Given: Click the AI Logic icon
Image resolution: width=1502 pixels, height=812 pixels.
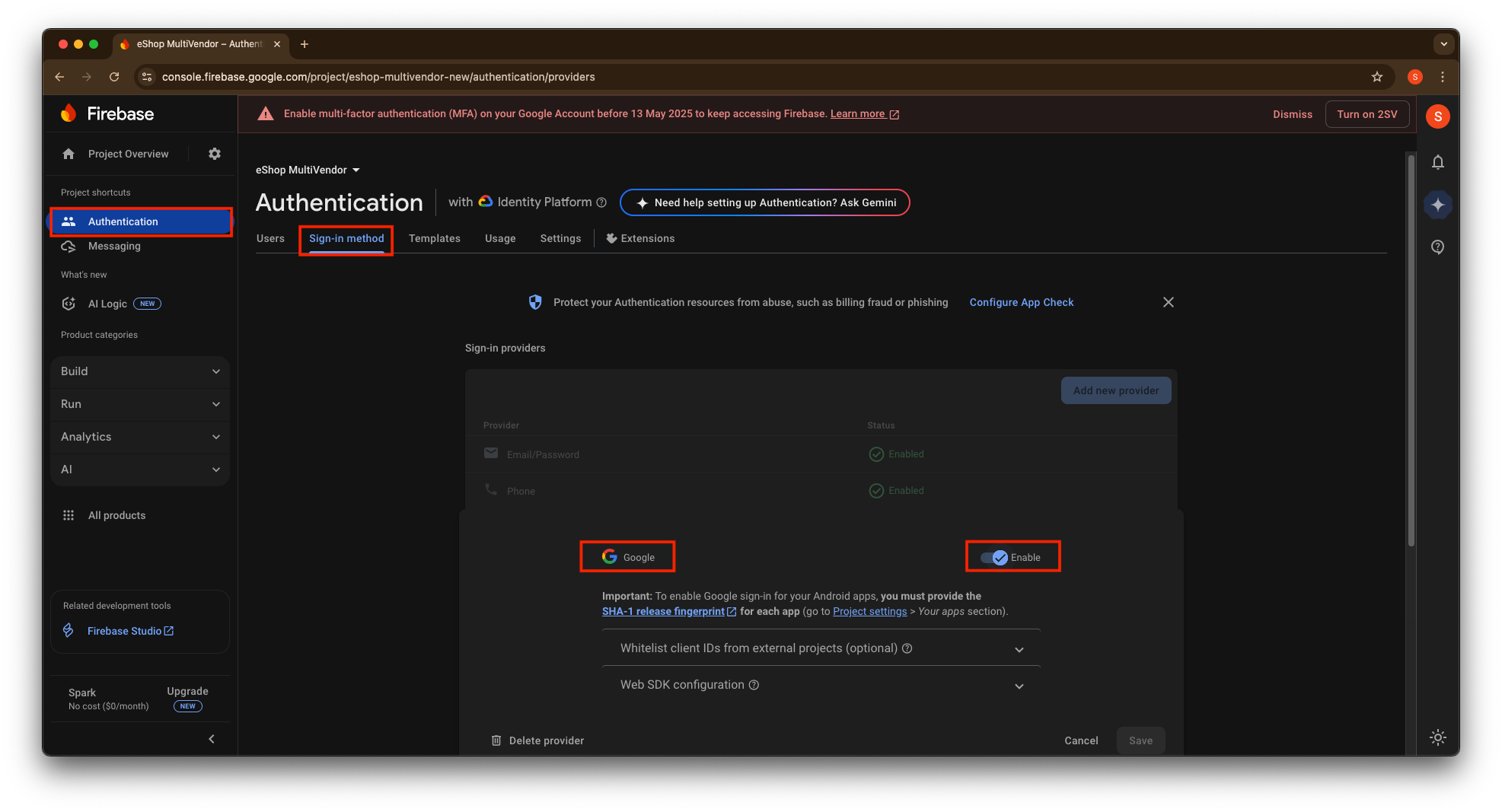Looking at the screenshot, I should (69, 304).
